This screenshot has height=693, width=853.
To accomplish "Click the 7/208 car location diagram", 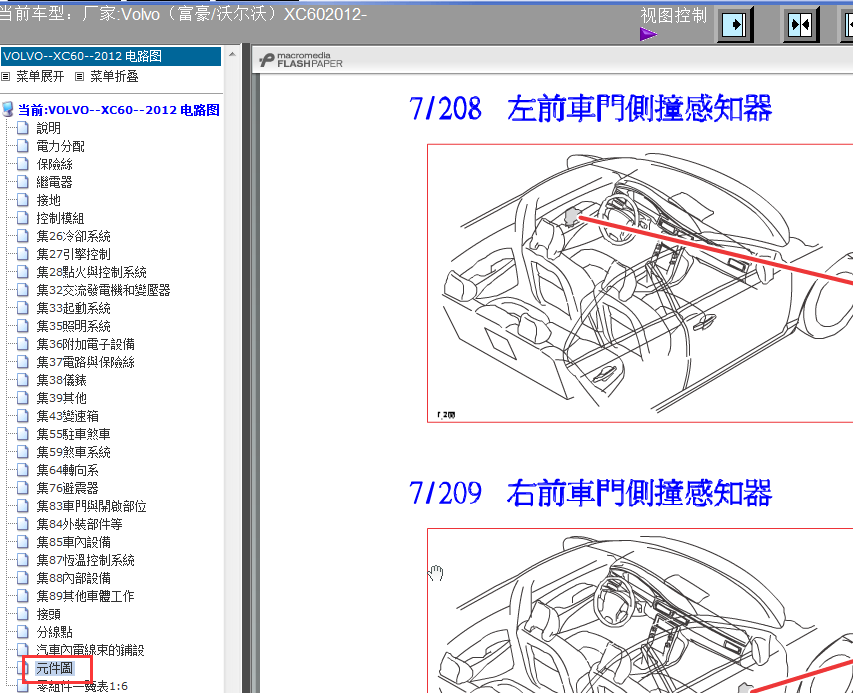I will [640, 283].
